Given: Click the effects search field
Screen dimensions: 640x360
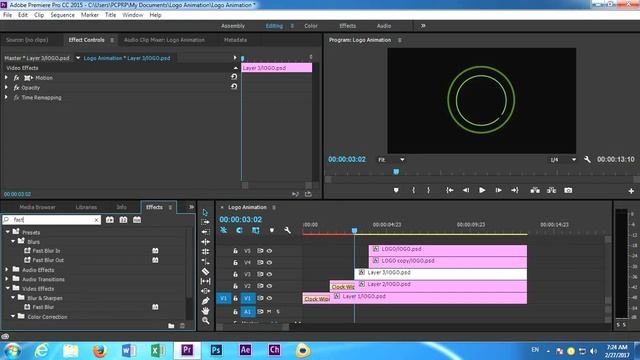Looking at the screenshot, I should click(52, 220).
